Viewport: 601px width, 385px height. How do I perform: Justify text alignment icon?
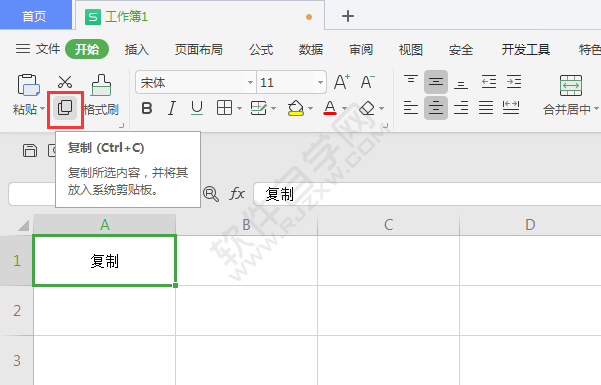(486, 108)
